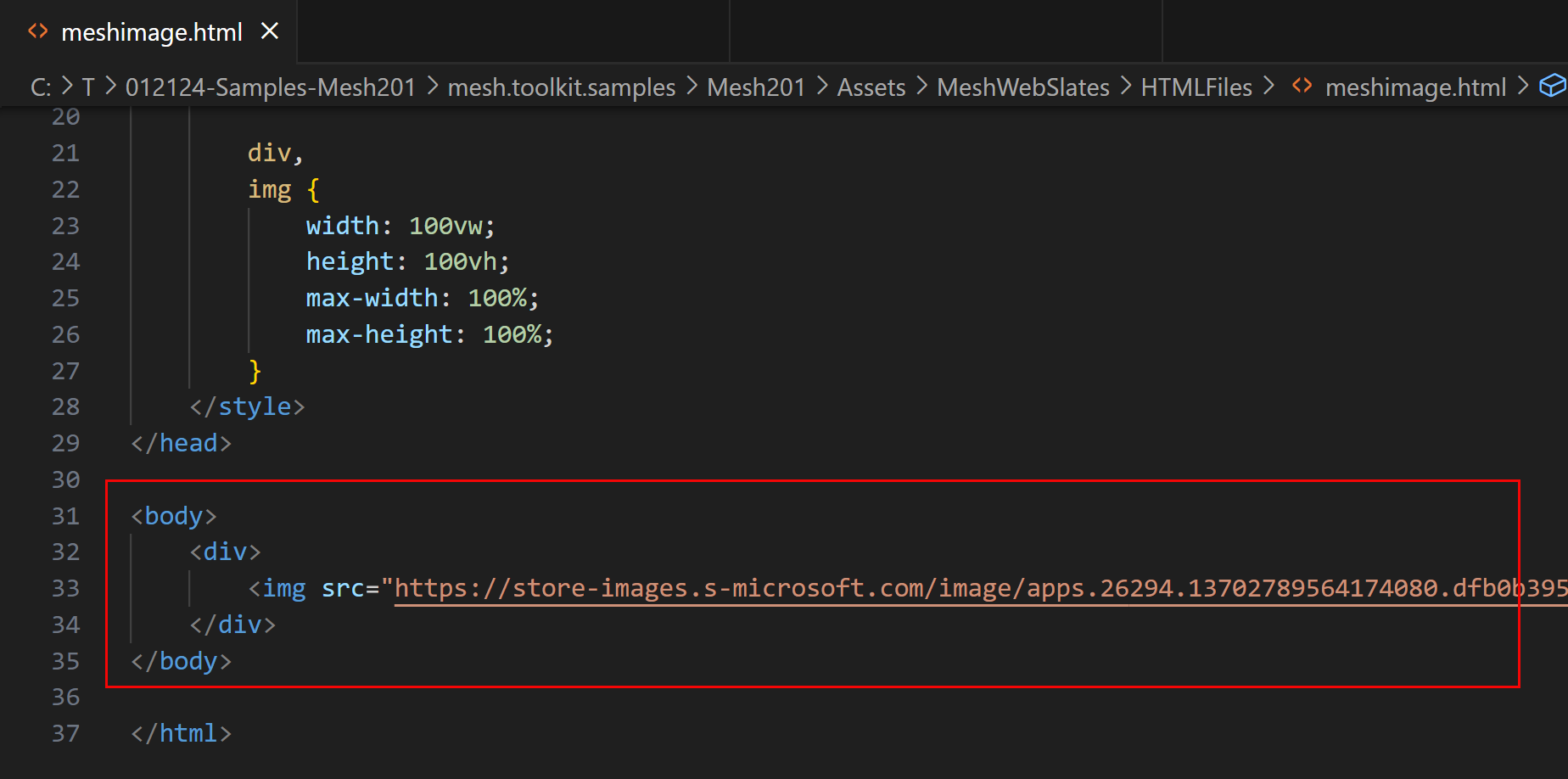
Task: Click the 'div,' selector text
Action: click(x=275, y=153)
